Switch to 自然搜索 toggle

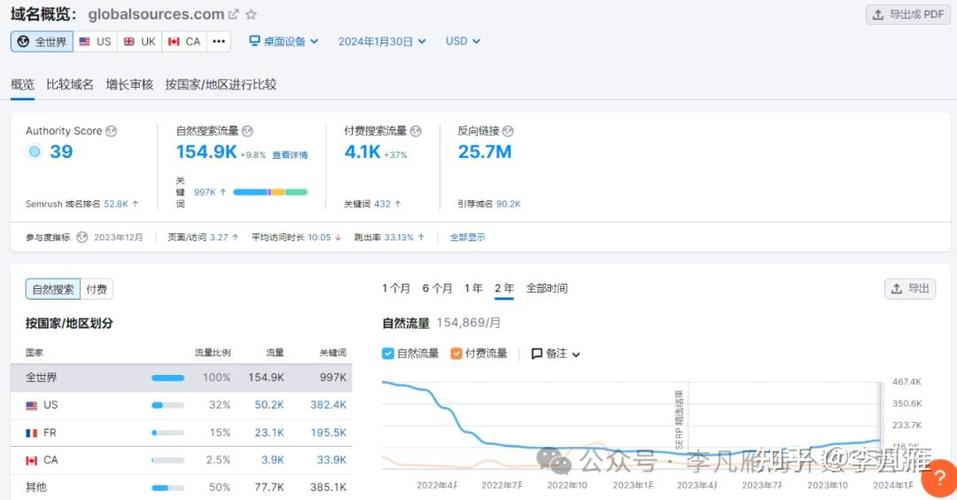pyautogui.click(x=53, y=289)
